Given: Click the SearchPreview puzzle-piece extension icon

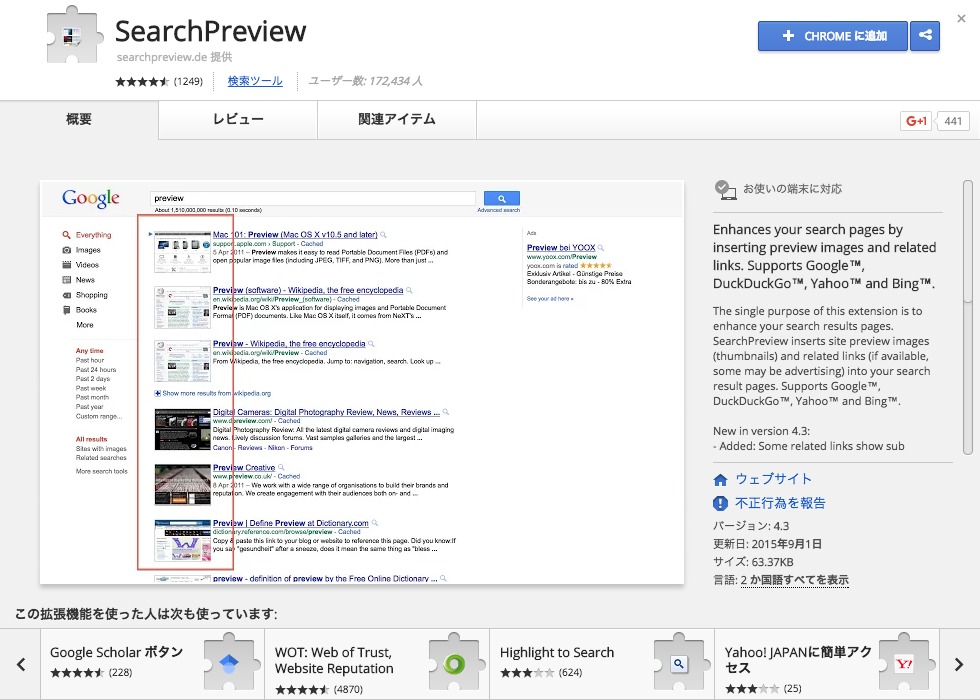Looking at the screenshot, I should coord(74,36).
